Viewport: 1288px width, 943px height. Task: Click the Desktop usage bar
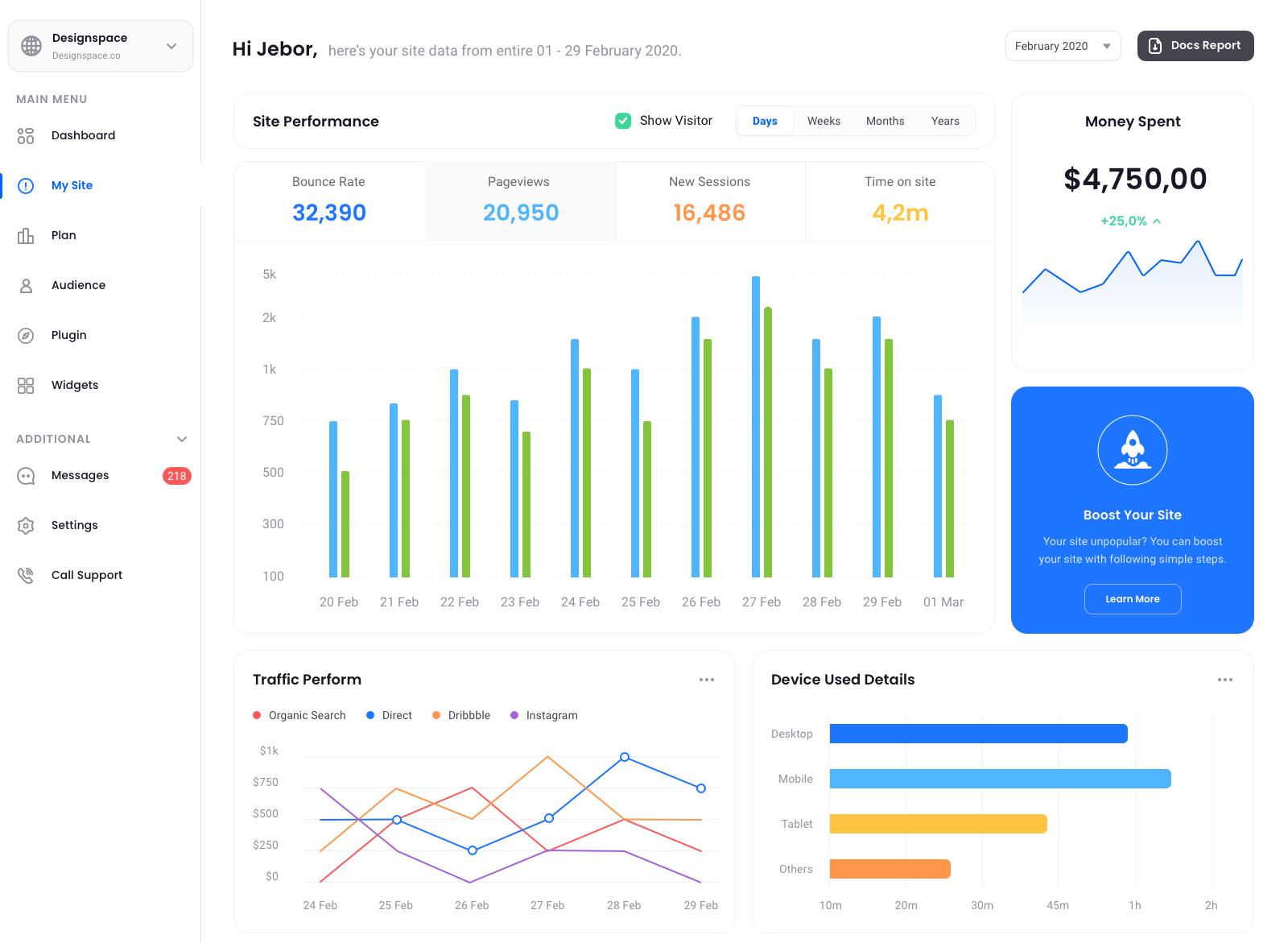(x=978, y=734)
